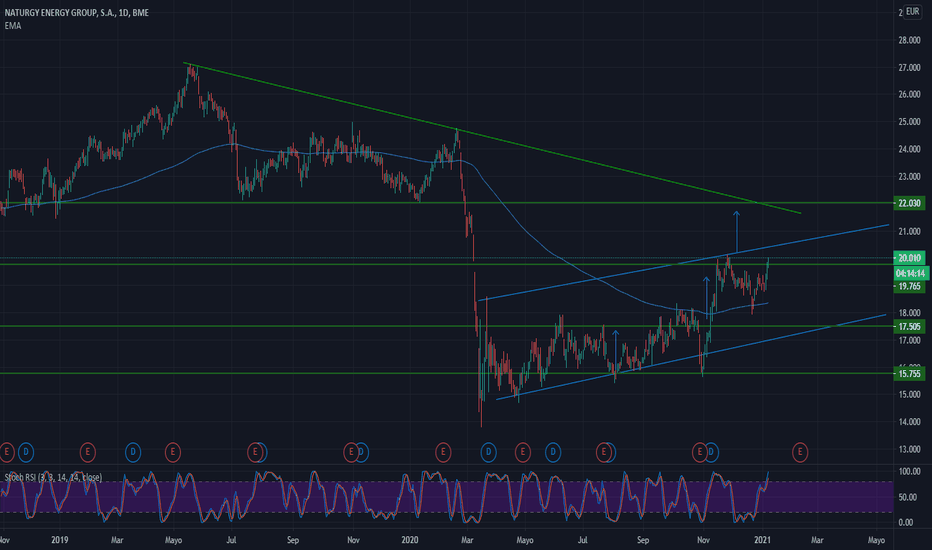This screenshot has width=932, height=550.
Task: Click the 100.00 Stoch RSI scale value
Action: [909, 472]
